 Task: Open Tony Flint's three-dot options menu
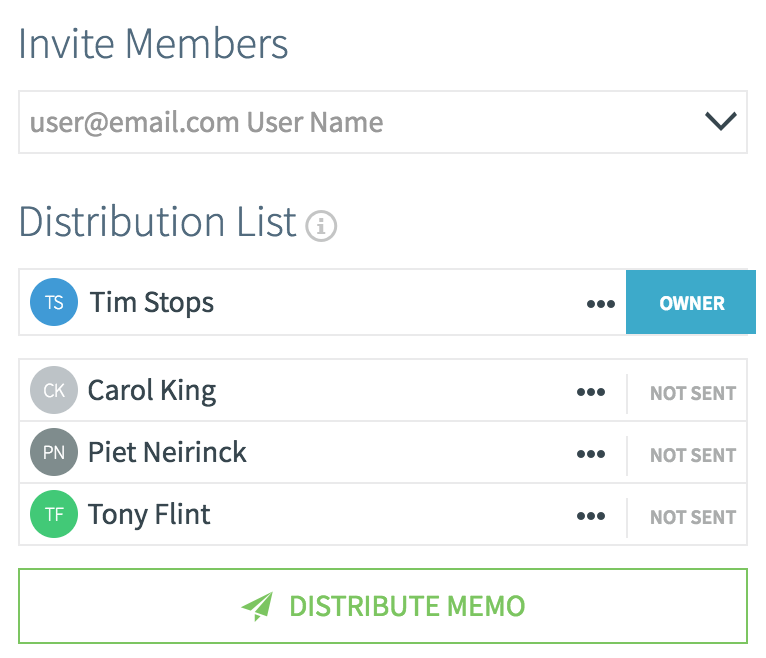[x=591, y=516]
